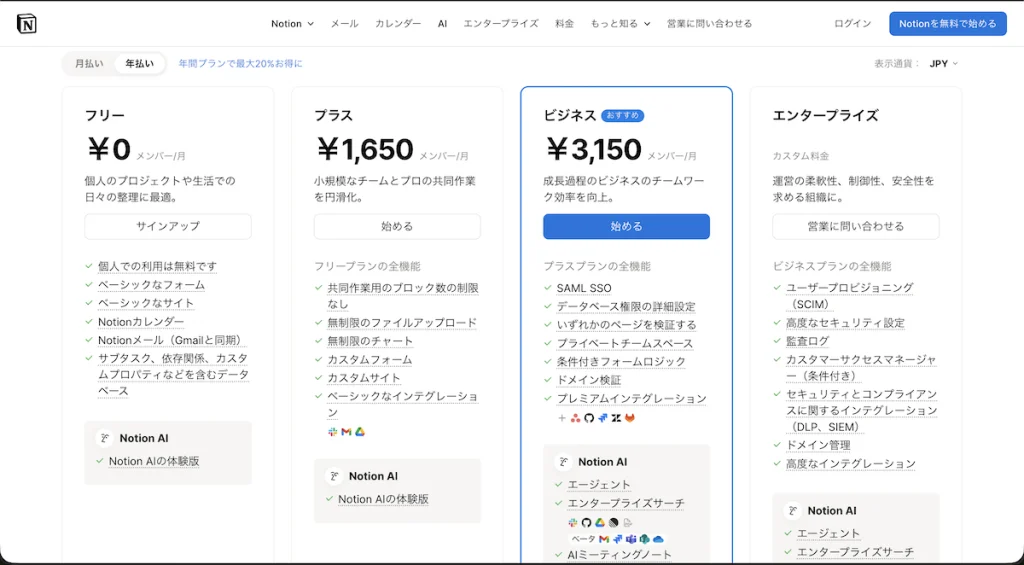Click サインアップ on the フリー plan
Viewport: 1024px width, 565px height.
[168, 227]
